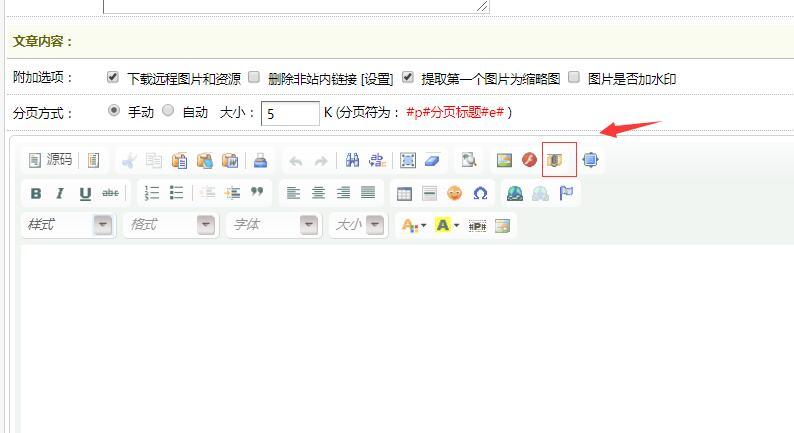Align text right
794x433 pixels.
click(x=343, y=193)
